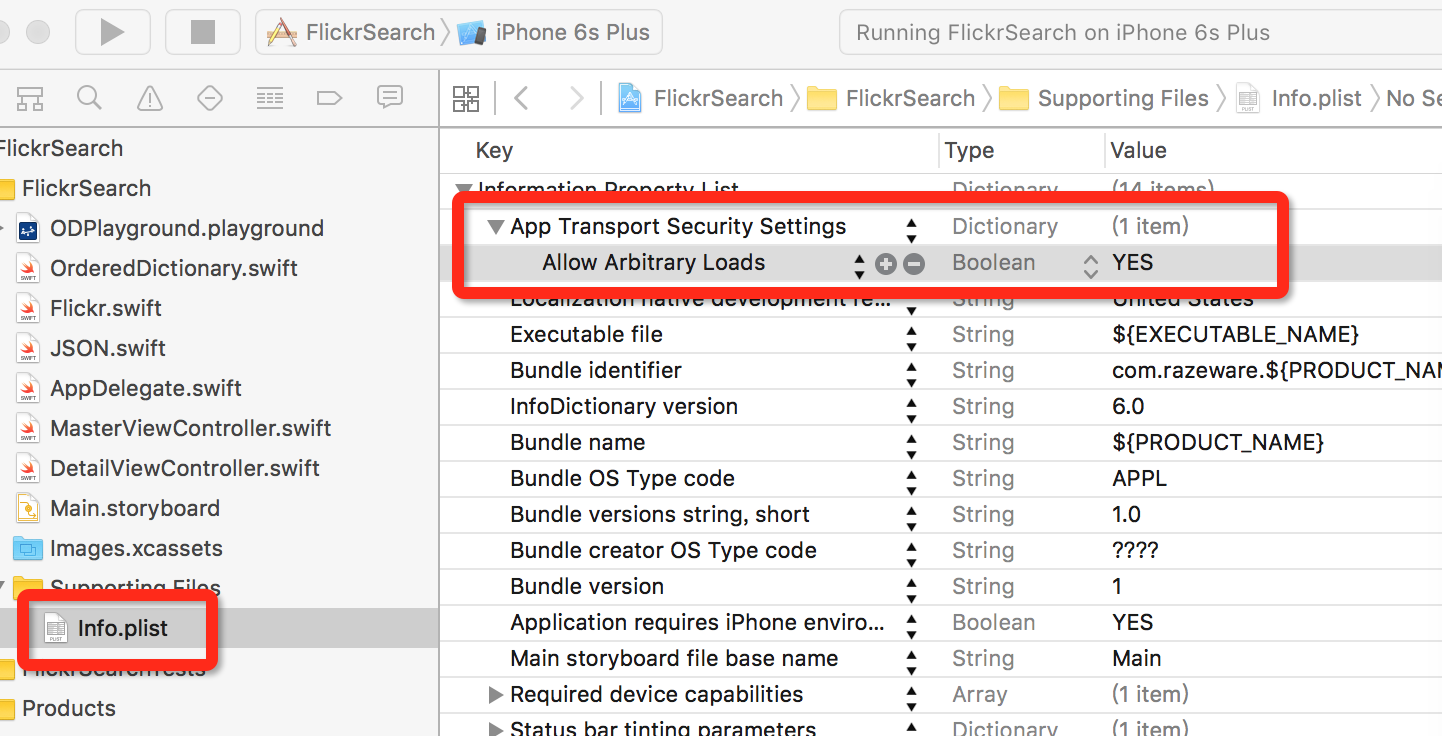
Task: Select the FlickrSearch scheme in toolbar
Action: [352, 32]
